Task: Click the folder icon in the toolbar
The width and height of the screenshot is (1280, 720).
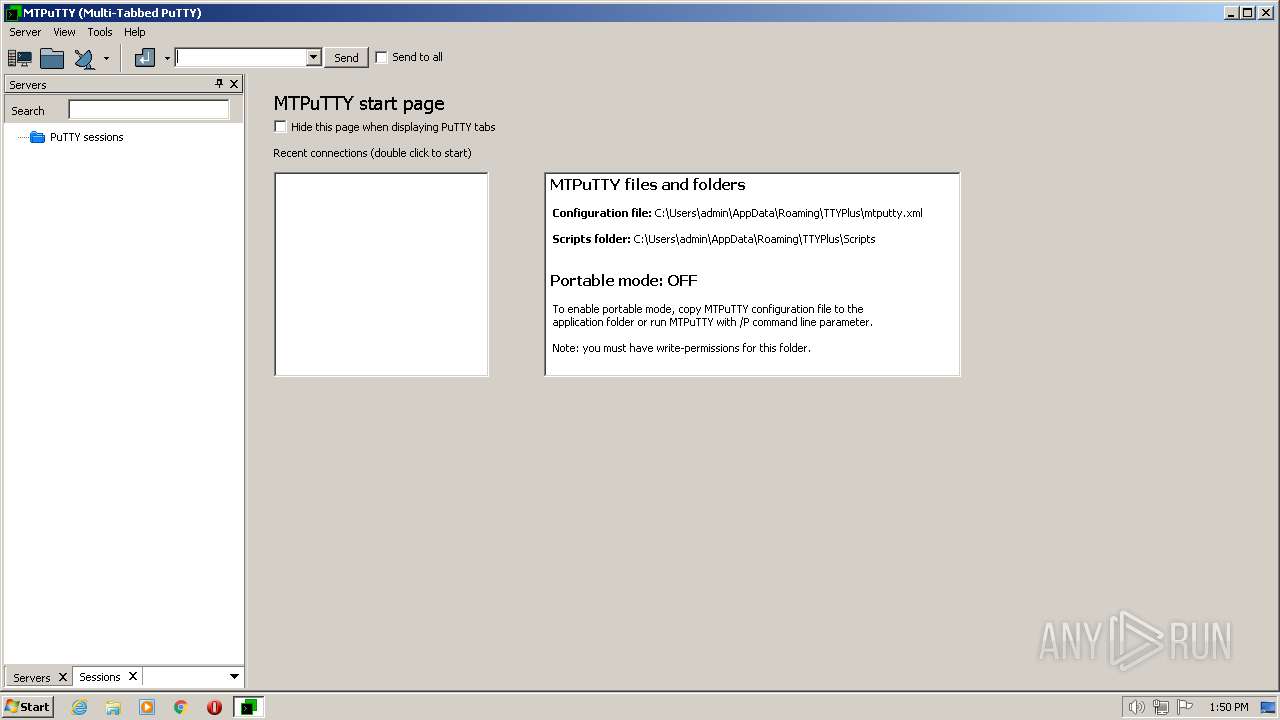Action: click(x=52, y=58)
